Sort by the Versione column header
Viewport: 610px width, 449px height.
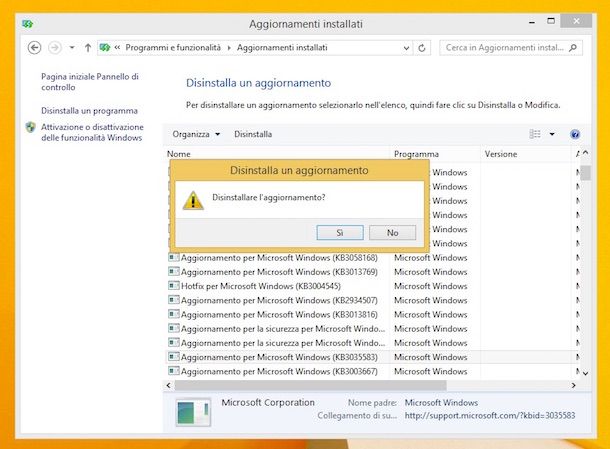point(526,154)
